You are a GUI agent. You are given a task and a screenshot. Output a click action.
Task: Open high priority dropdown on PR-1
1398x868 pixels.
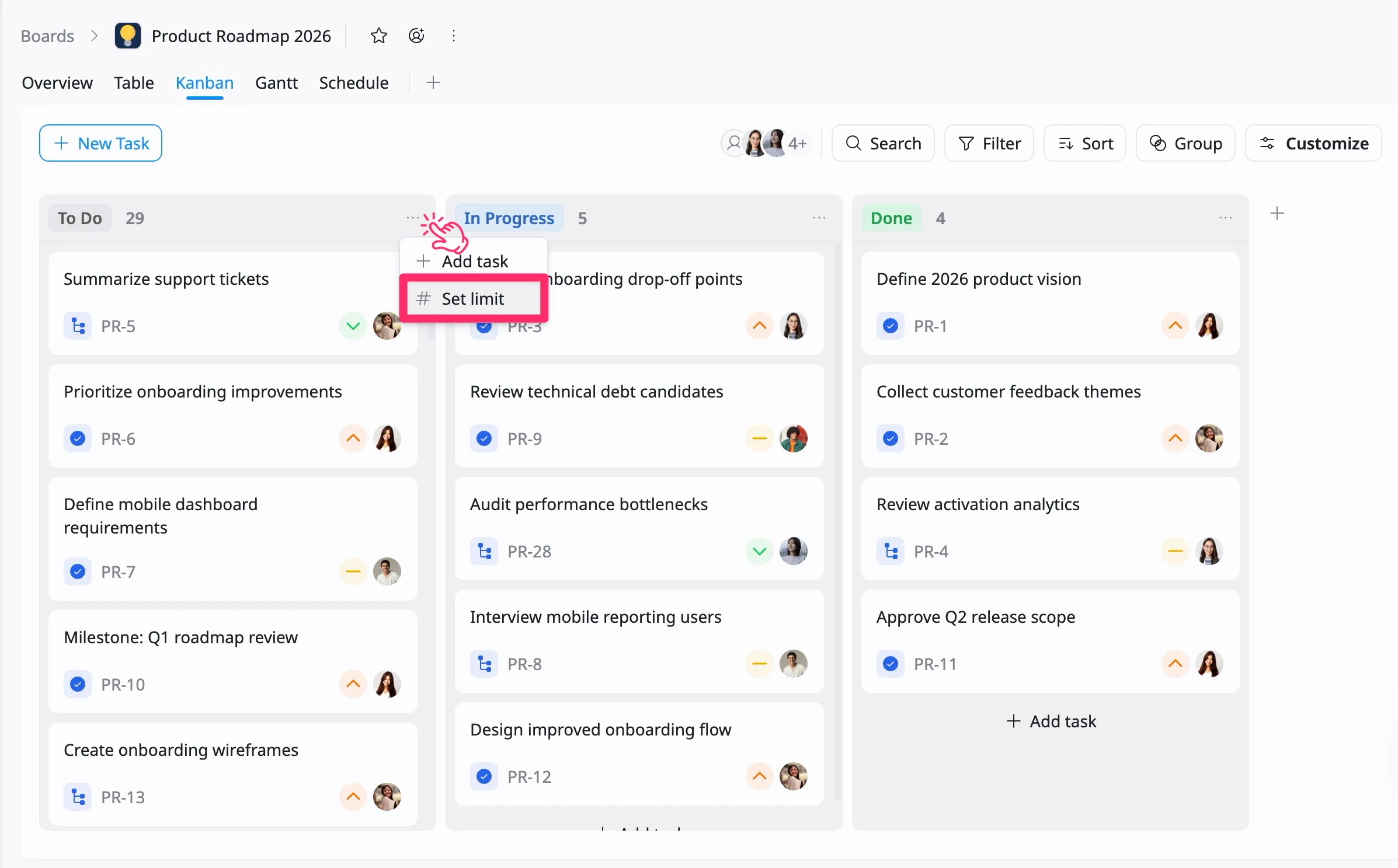click(x=1176, y=326)
